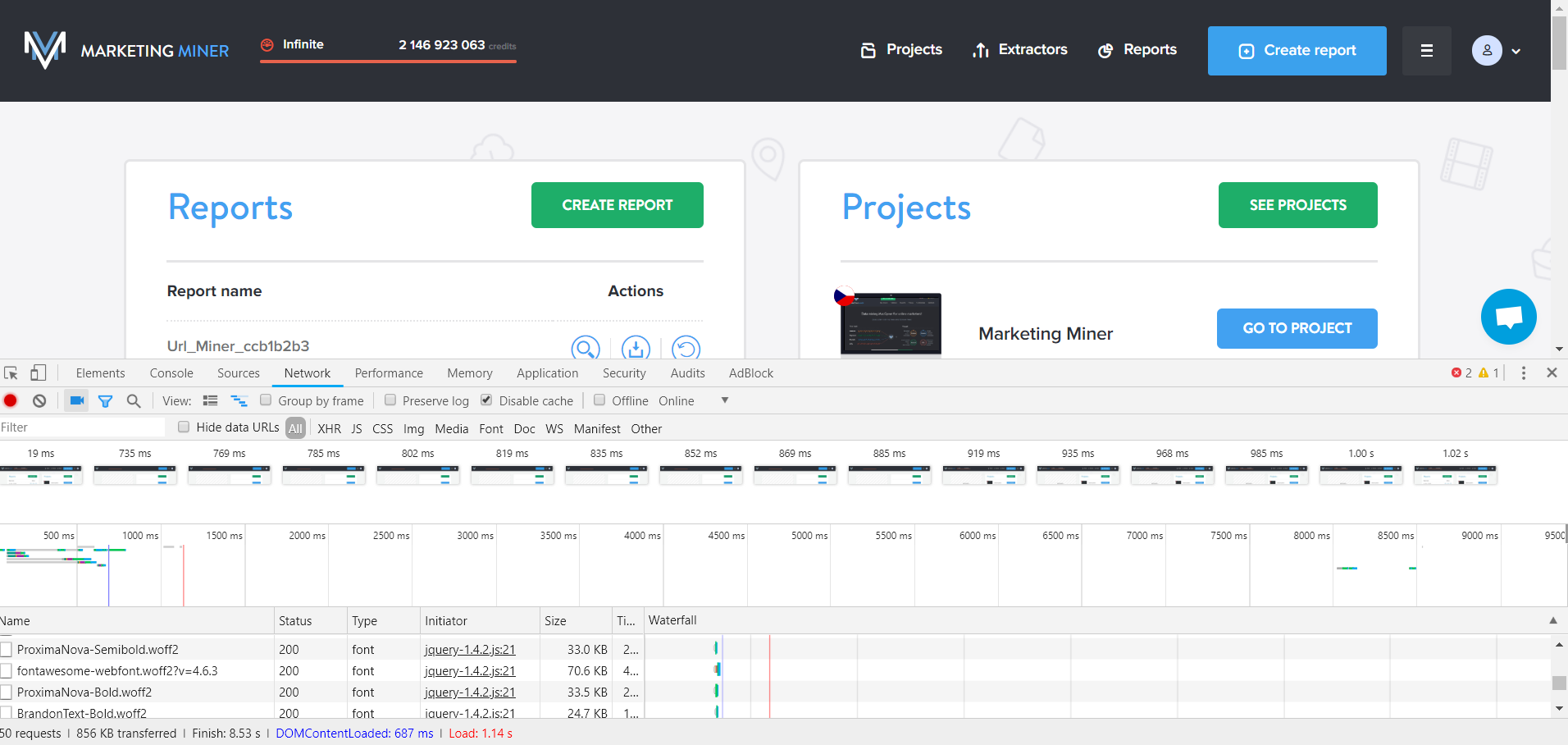Clear the network log
The width and height of the screenshot is (1568, 745).
point(39,401)
